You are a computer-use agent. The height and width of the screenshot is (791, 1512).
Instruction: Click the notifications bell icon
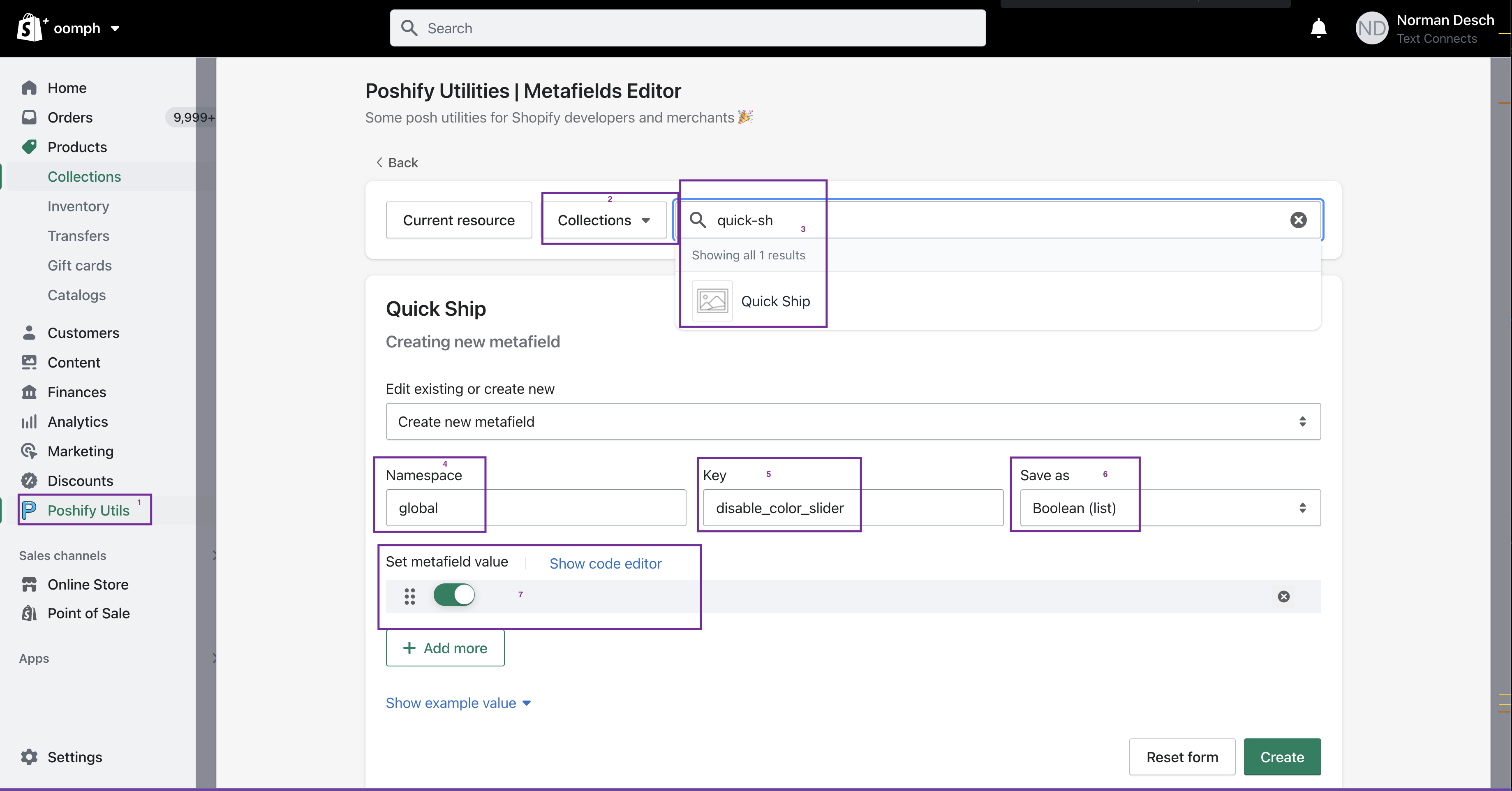point(1318,28)
